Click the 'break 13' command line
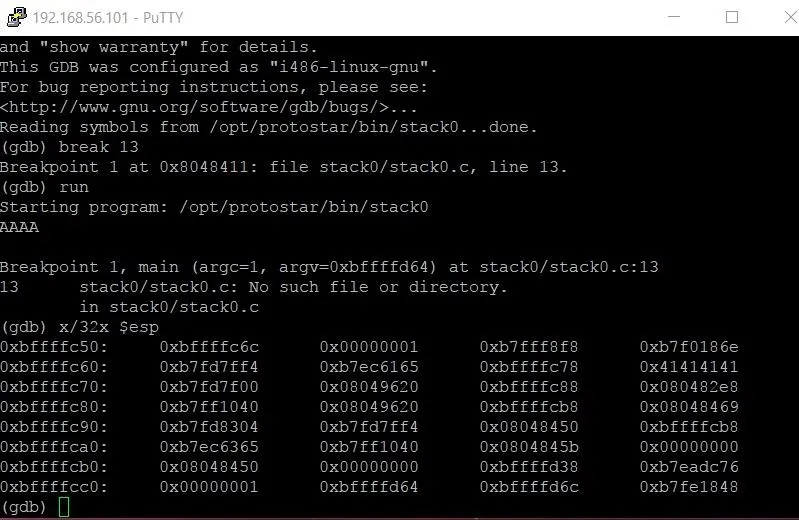 69,147
